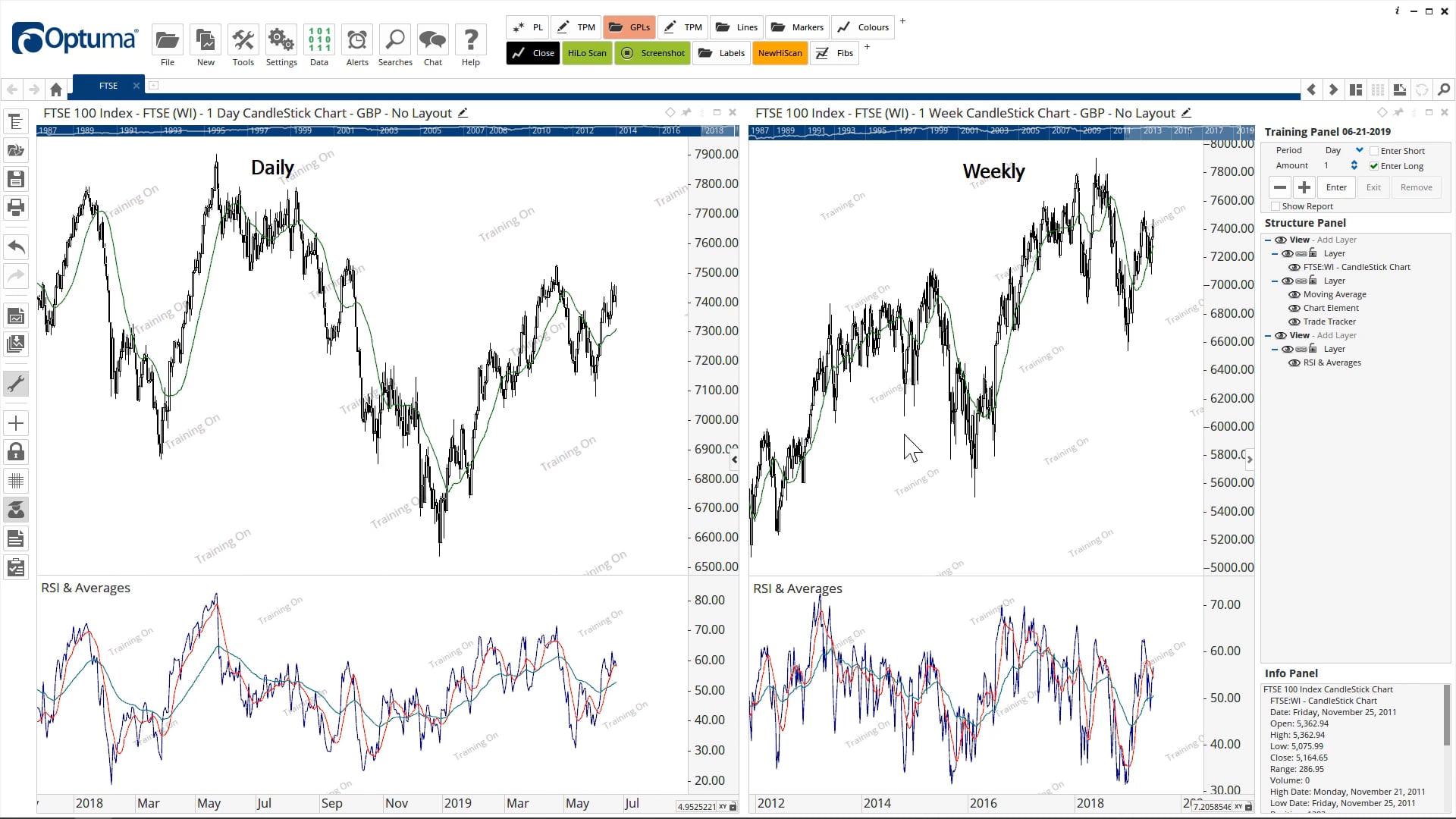This screenshot has height=819, width=1456.
Task: Open the Markers toolbox folder
Action: 797,27
